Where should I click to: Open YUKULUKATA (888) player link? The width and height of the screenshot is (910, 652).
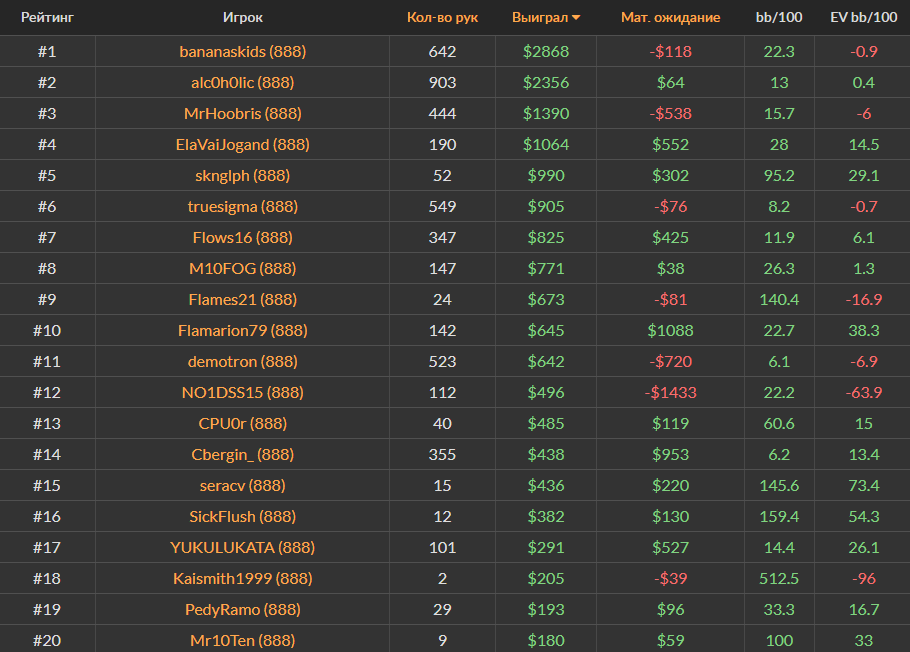[x=243, y=547]
